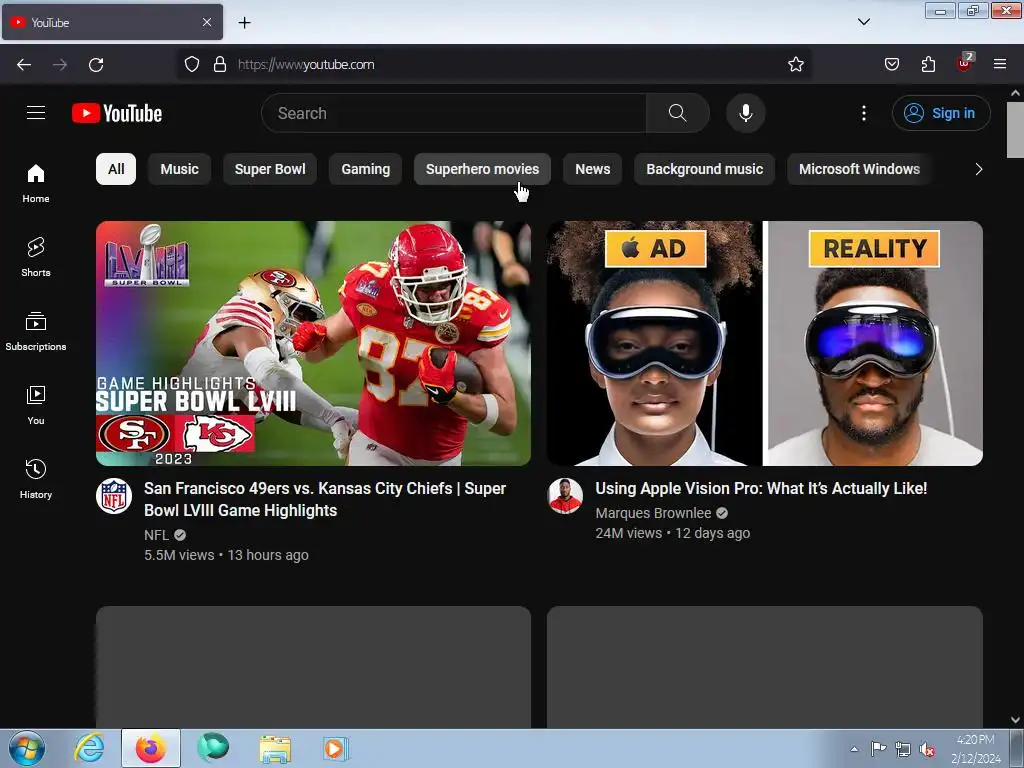Close the YouTube tab

(206, 22)
